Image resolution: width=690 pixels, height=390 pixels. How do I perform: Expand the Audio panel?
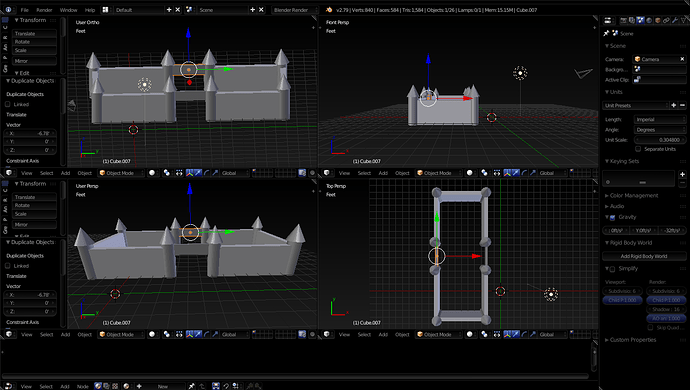point(616,206)
